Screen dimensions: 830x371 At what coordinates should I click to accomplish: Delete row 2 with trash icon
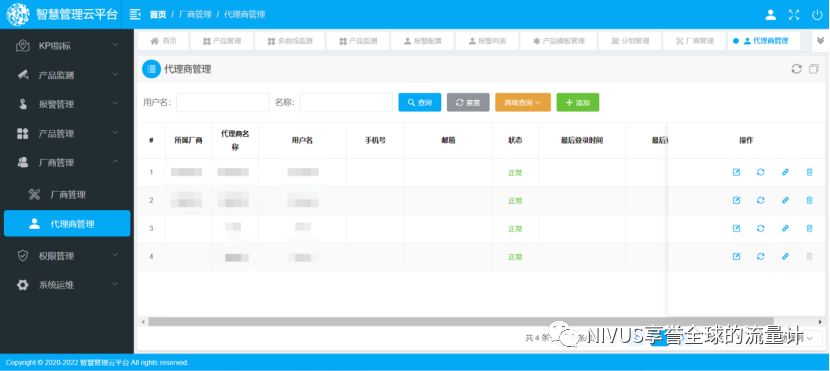(809, 200)
